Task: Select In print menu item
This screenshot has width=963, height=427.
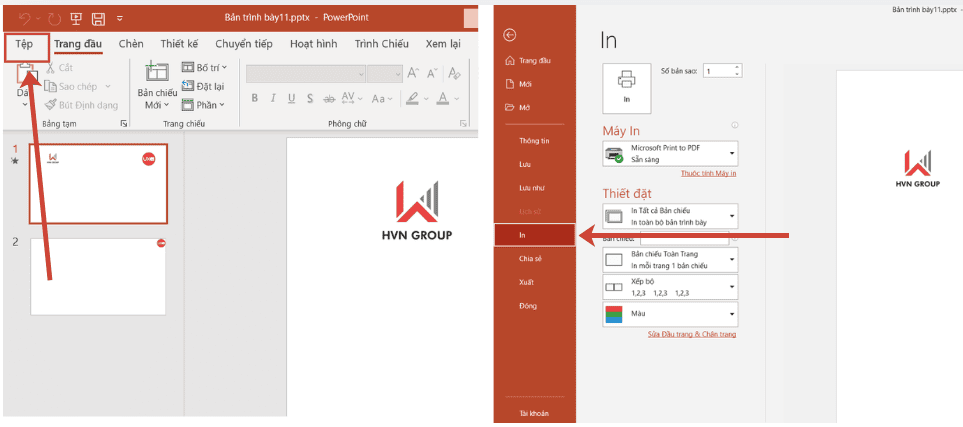Action: [x=534, y=235]
